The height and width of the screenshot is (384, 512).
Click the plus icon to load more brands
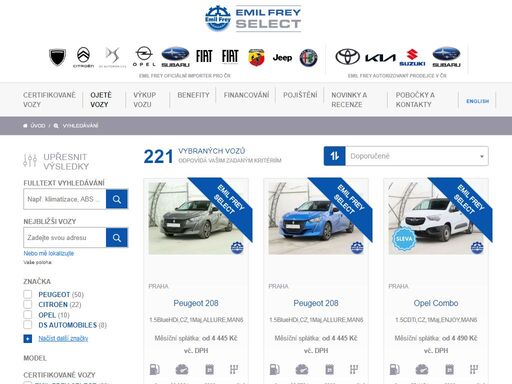coord(28,339)
